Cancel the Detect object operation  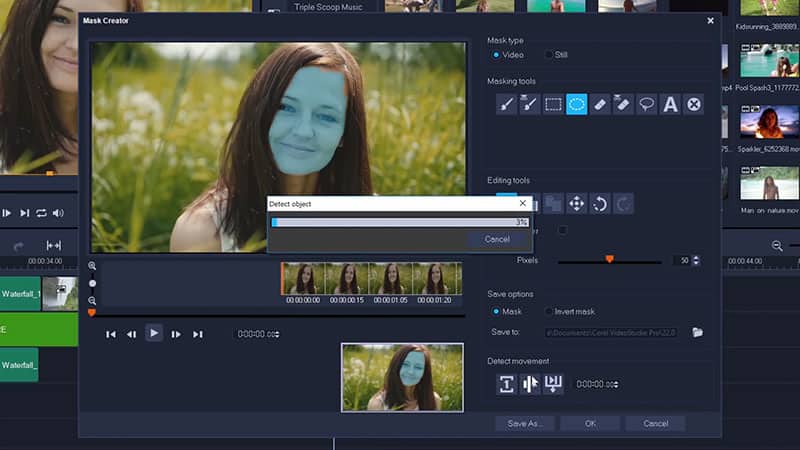[x=497, y=239]
